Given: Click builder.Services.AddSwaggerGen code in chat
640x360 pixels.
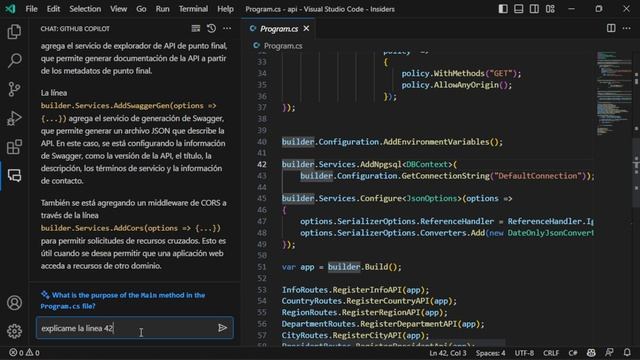Looking at the screenshot, I should click(129, 111).
